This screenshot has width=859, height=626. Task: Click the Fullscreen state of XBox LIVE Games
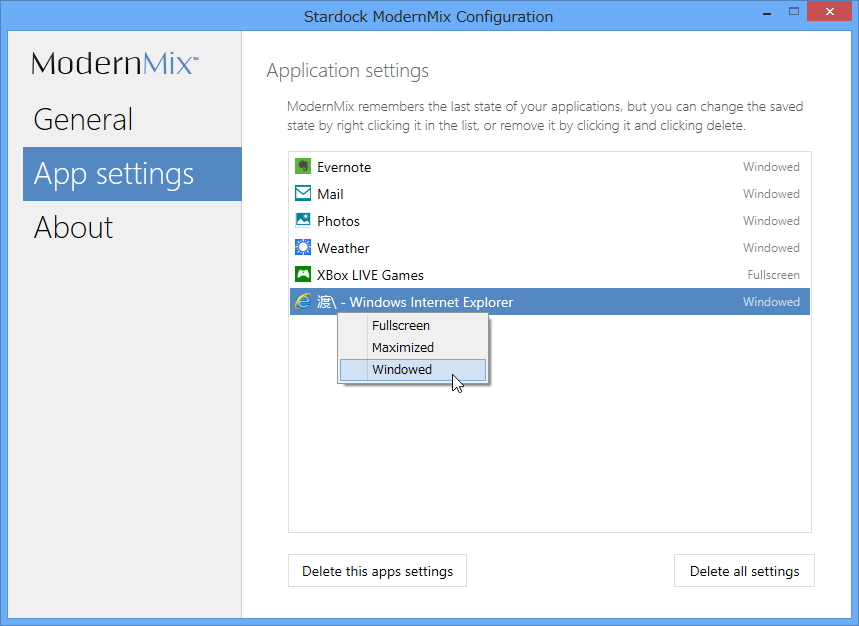[x=773, y=274]
